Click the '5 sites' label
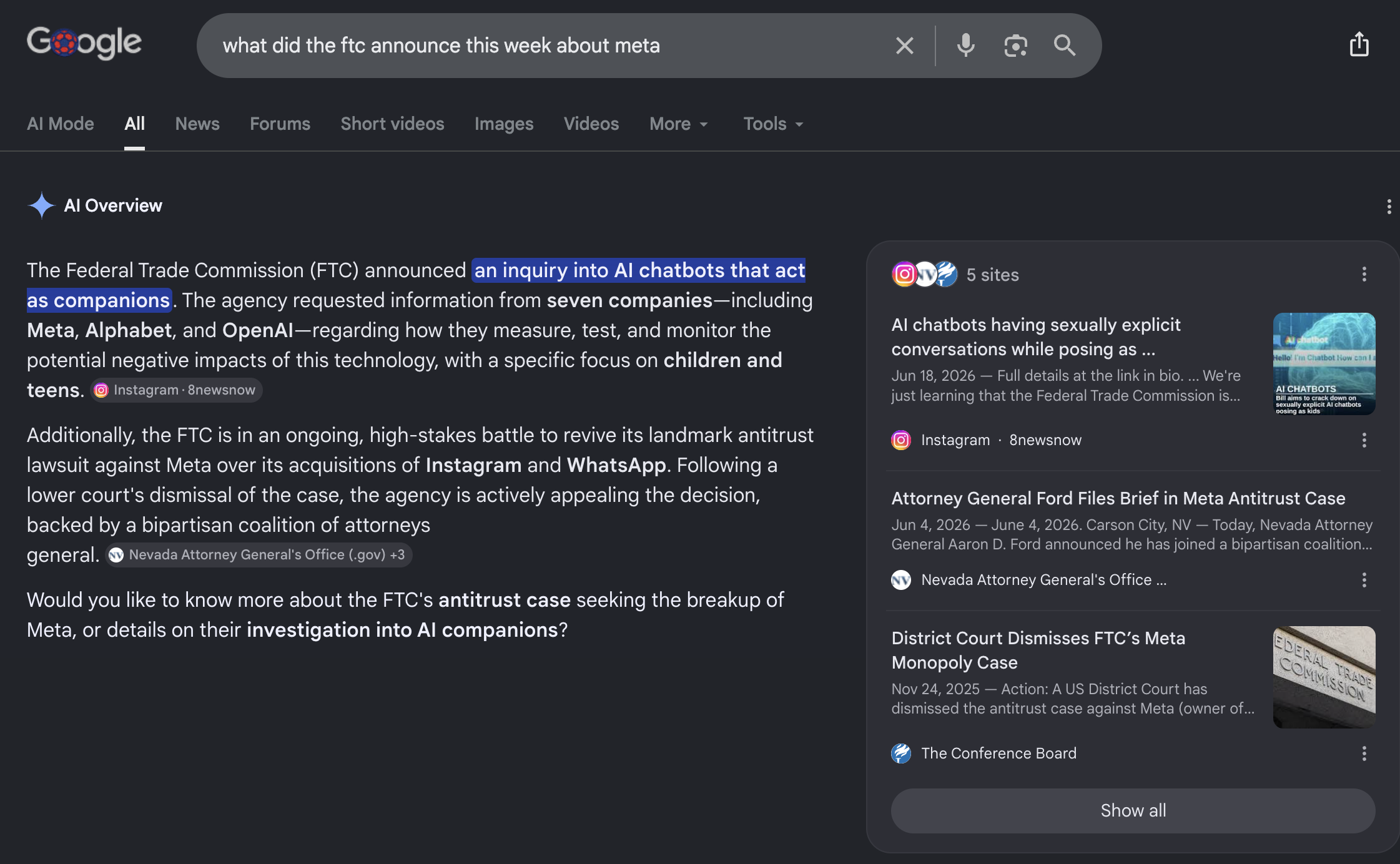Viewport: 1400px width, 864px height. click(x=992, y=275)
